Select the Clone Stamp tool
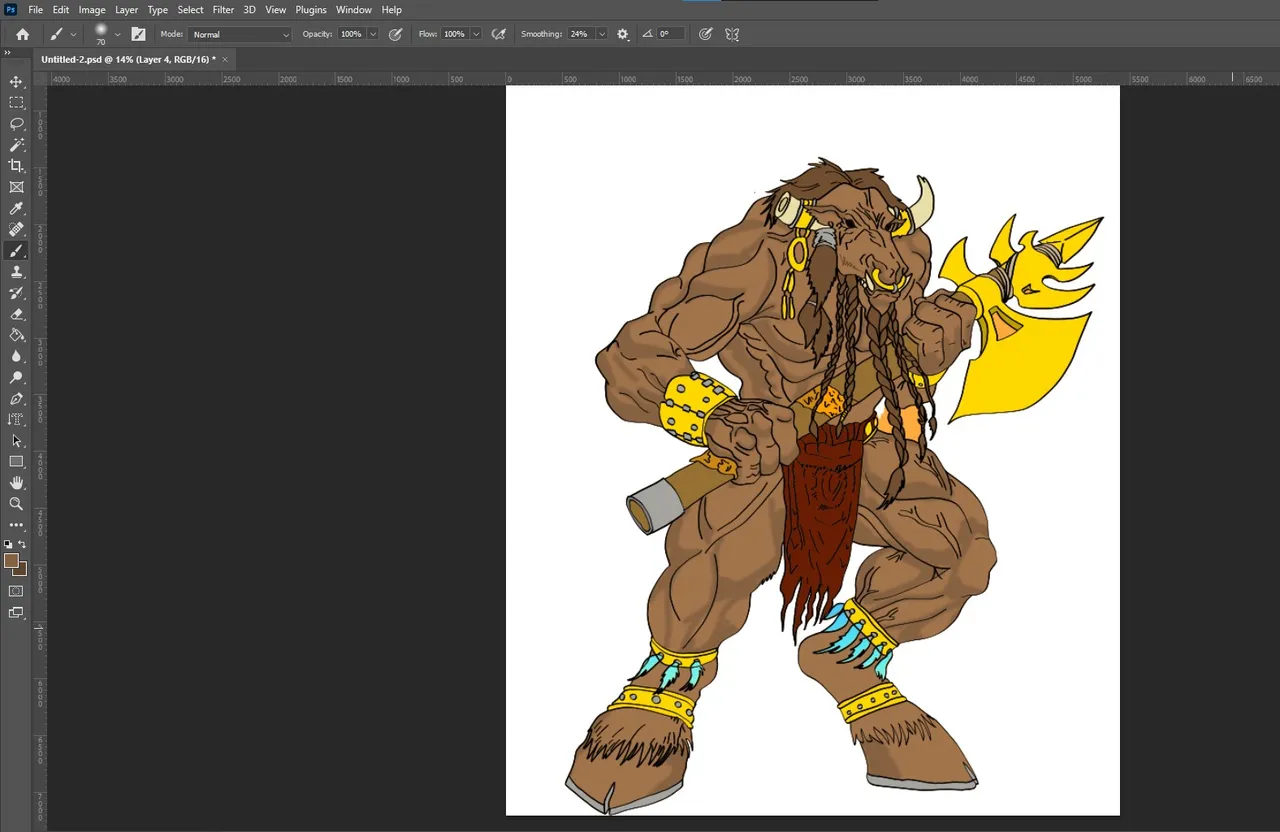 coord(16,272)
